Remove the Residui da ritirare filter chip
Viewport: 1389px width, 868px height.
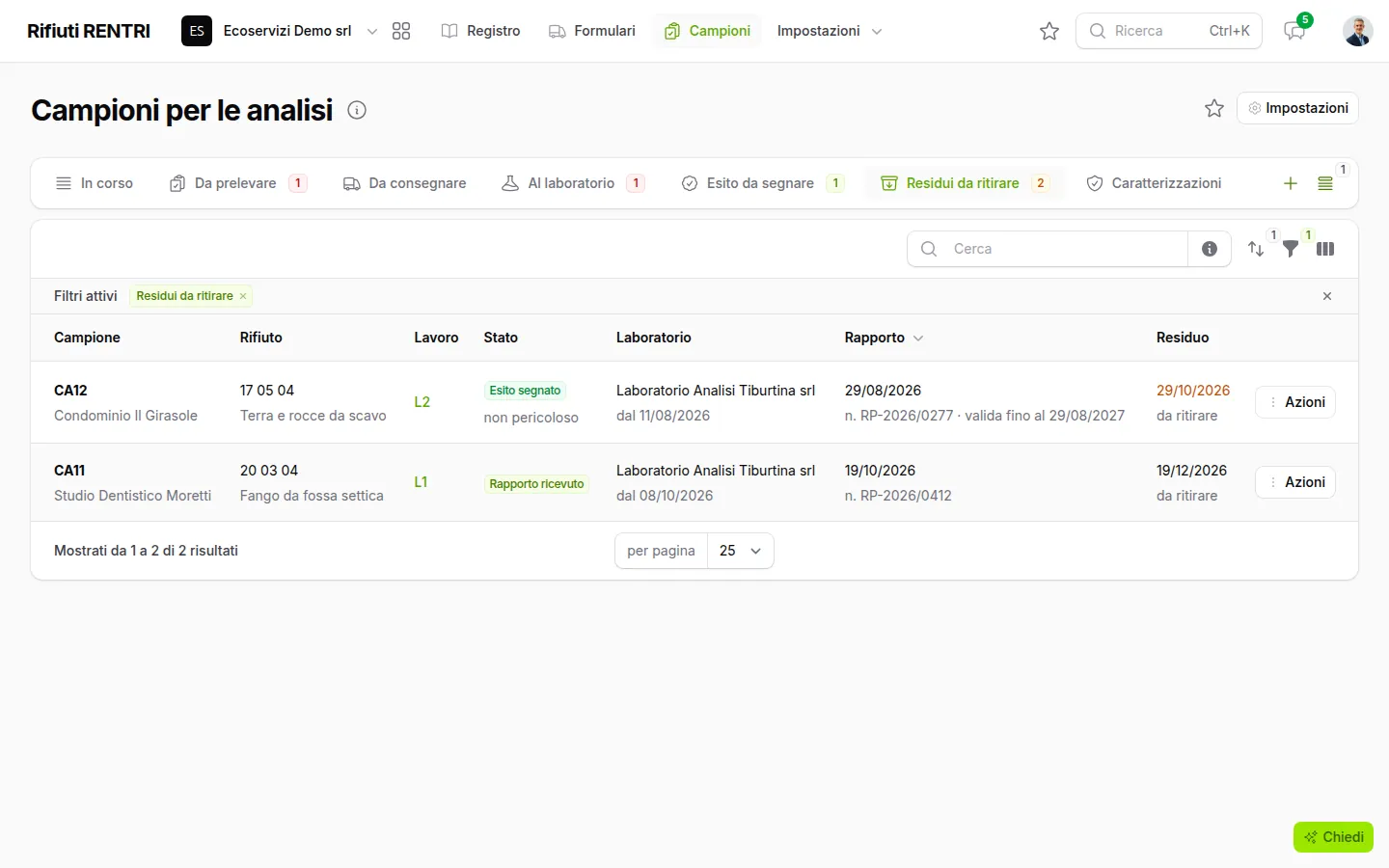tap(243, 296)
